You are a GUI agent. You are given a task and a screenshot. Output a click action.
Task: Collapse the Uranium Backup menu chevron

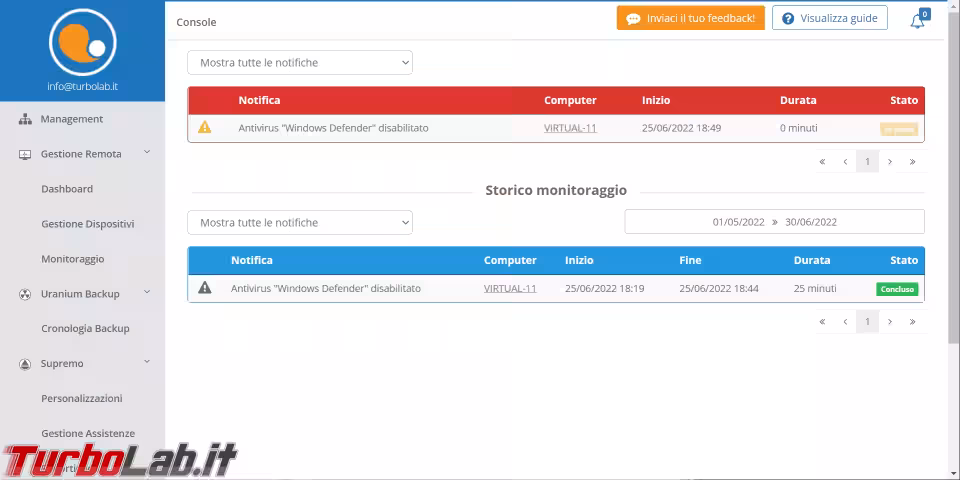[x=147, y=293]
